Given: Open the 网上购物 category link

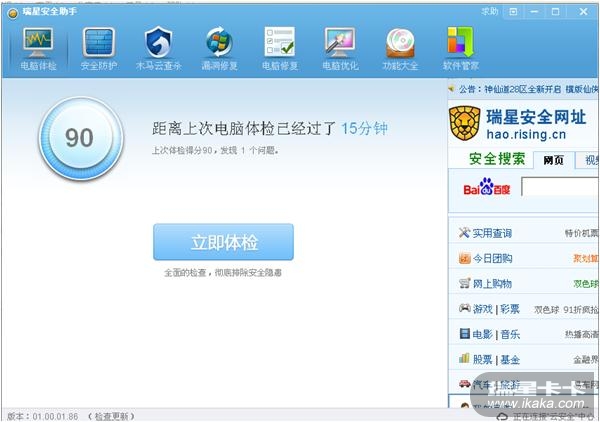Looking at the screenshot, I should click(x=492, y=284).
